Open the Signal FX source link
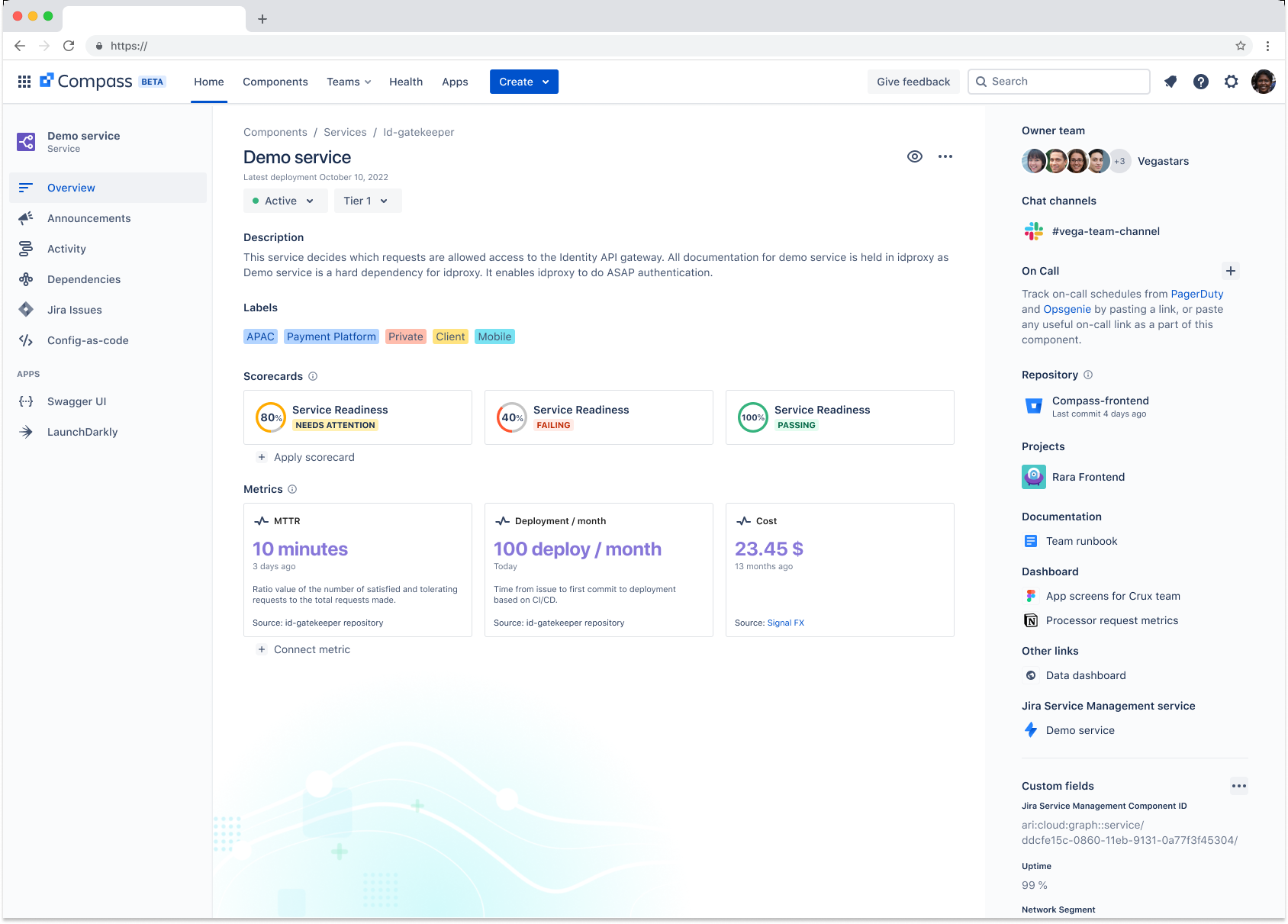The image size is (1288, 924). coord(786,623)
